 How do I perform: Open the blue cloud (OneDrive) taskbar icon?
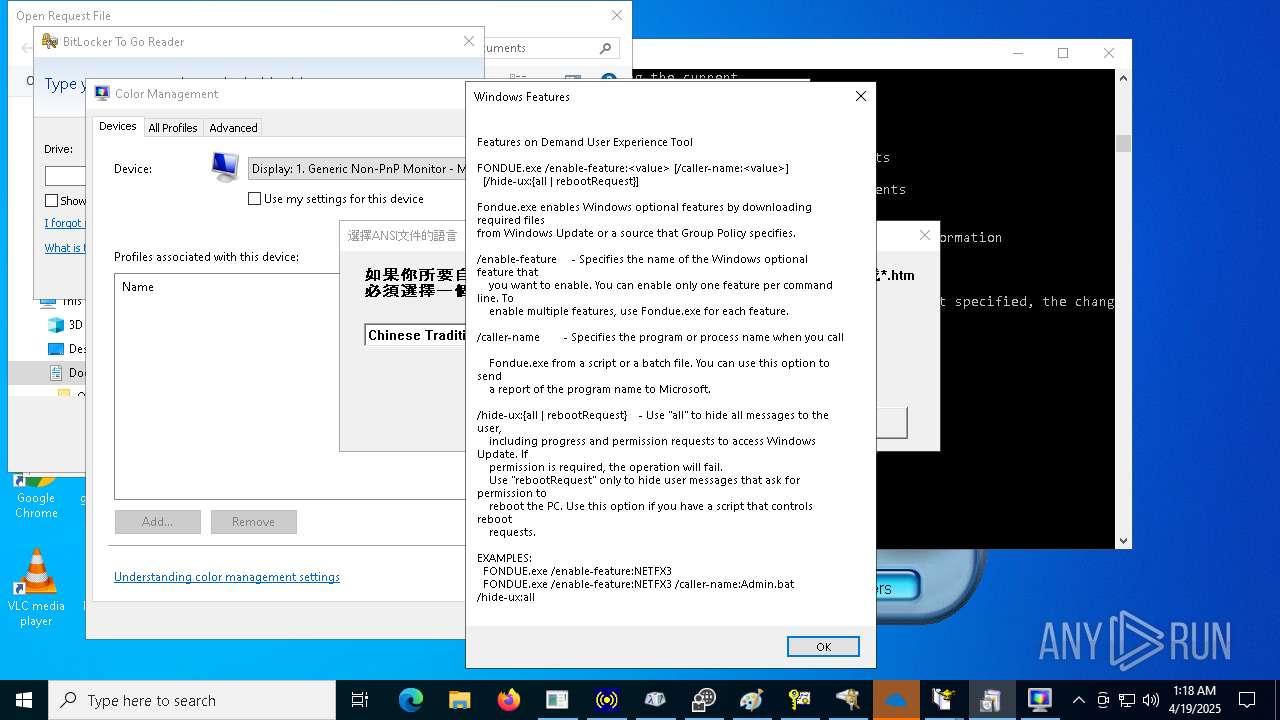pyautogui.click(x=896, y=700)
